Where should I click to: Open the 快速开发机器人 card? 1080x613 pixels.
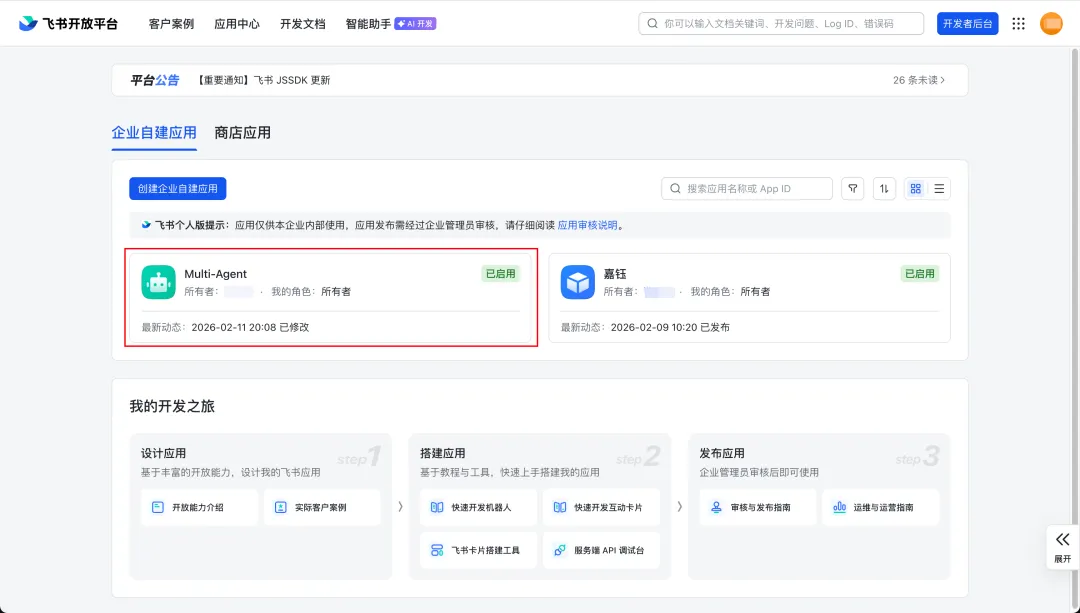[x=478, y=507]
